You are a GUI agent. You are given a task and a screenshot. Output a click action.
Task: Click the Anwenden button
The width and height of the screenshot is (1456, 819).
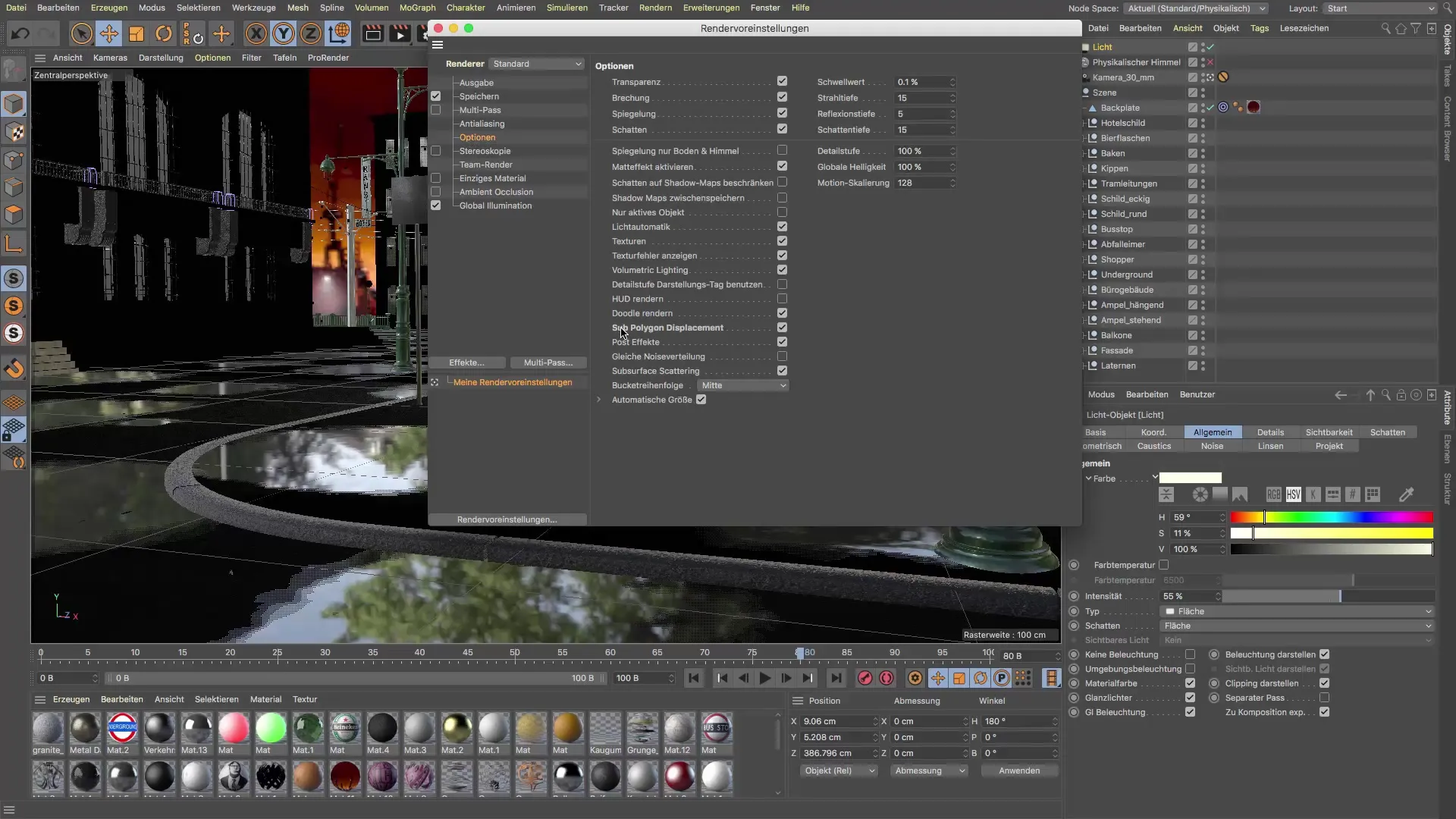pos(1019,770)
